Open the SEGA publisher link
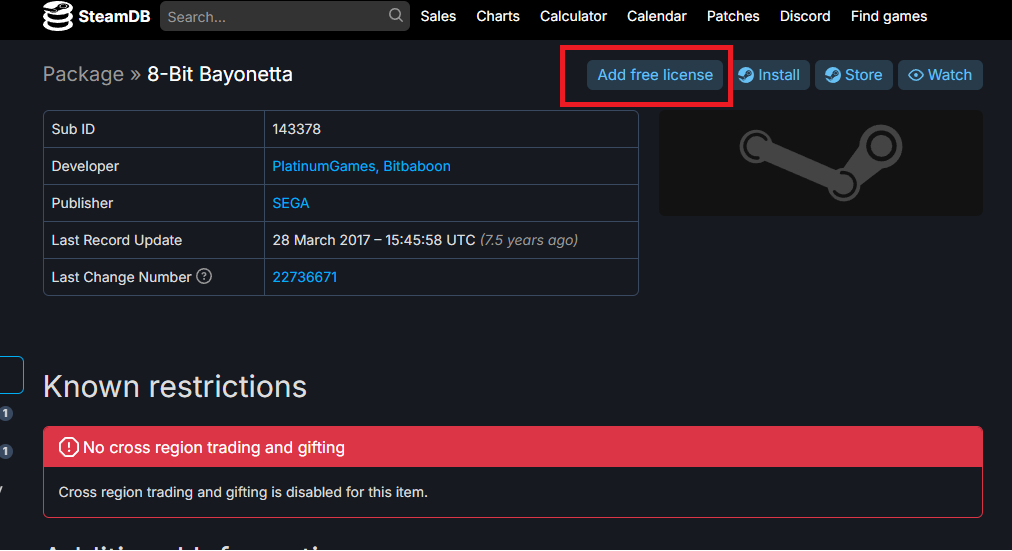 pos(290,203)
